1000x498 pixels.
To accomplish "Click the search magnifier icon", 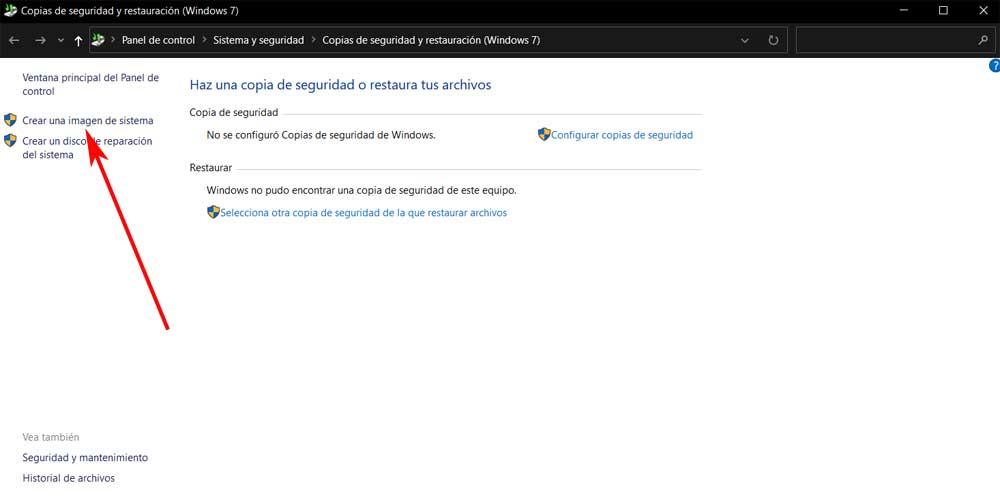I will click(x=983, y=40).
